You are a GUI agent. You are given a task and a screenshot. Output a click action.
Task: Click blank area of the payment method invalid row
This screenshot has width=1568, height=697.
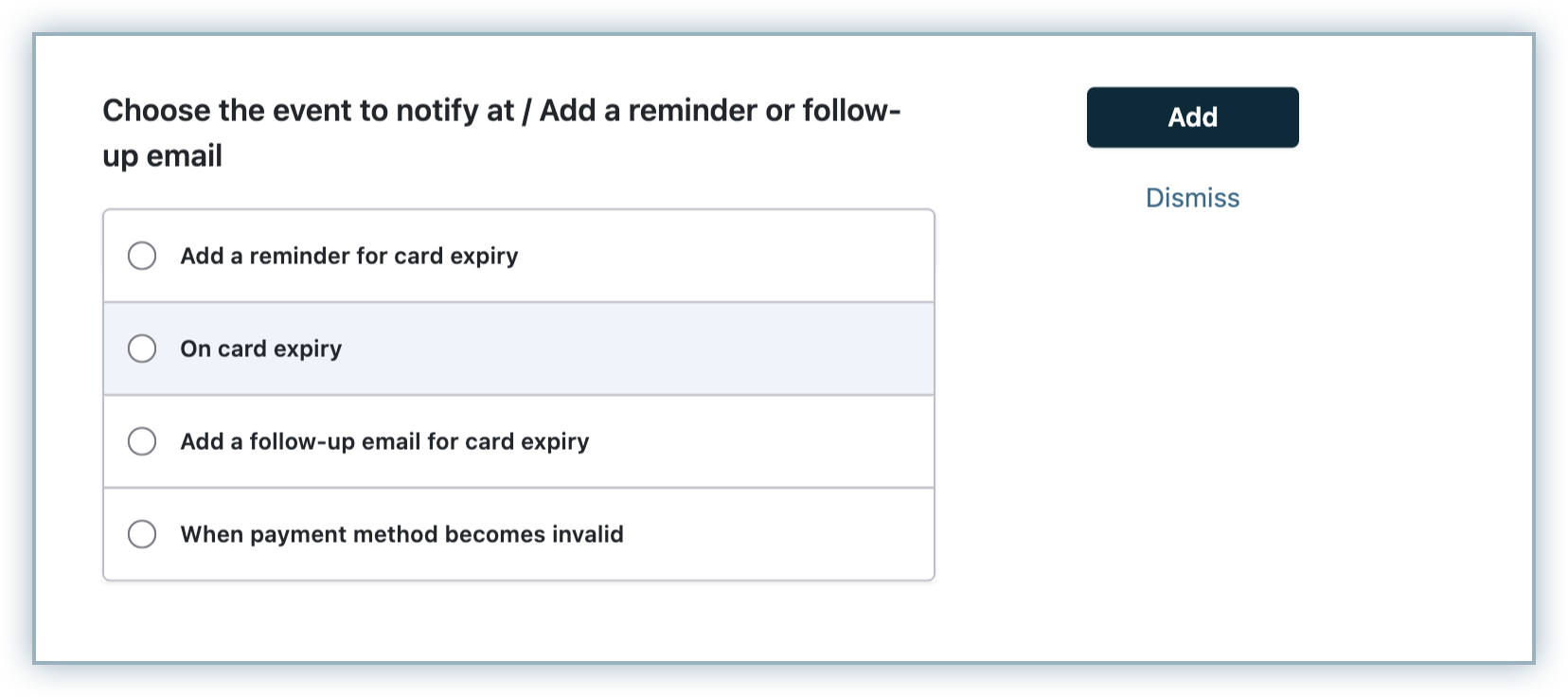795,534
